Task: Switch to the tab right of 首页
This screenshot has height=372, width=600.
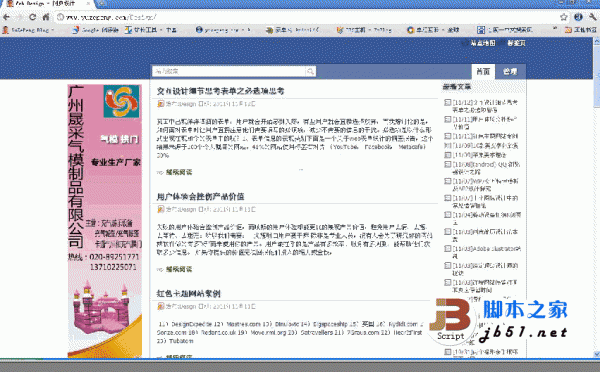Action: (x=510, y=72)
